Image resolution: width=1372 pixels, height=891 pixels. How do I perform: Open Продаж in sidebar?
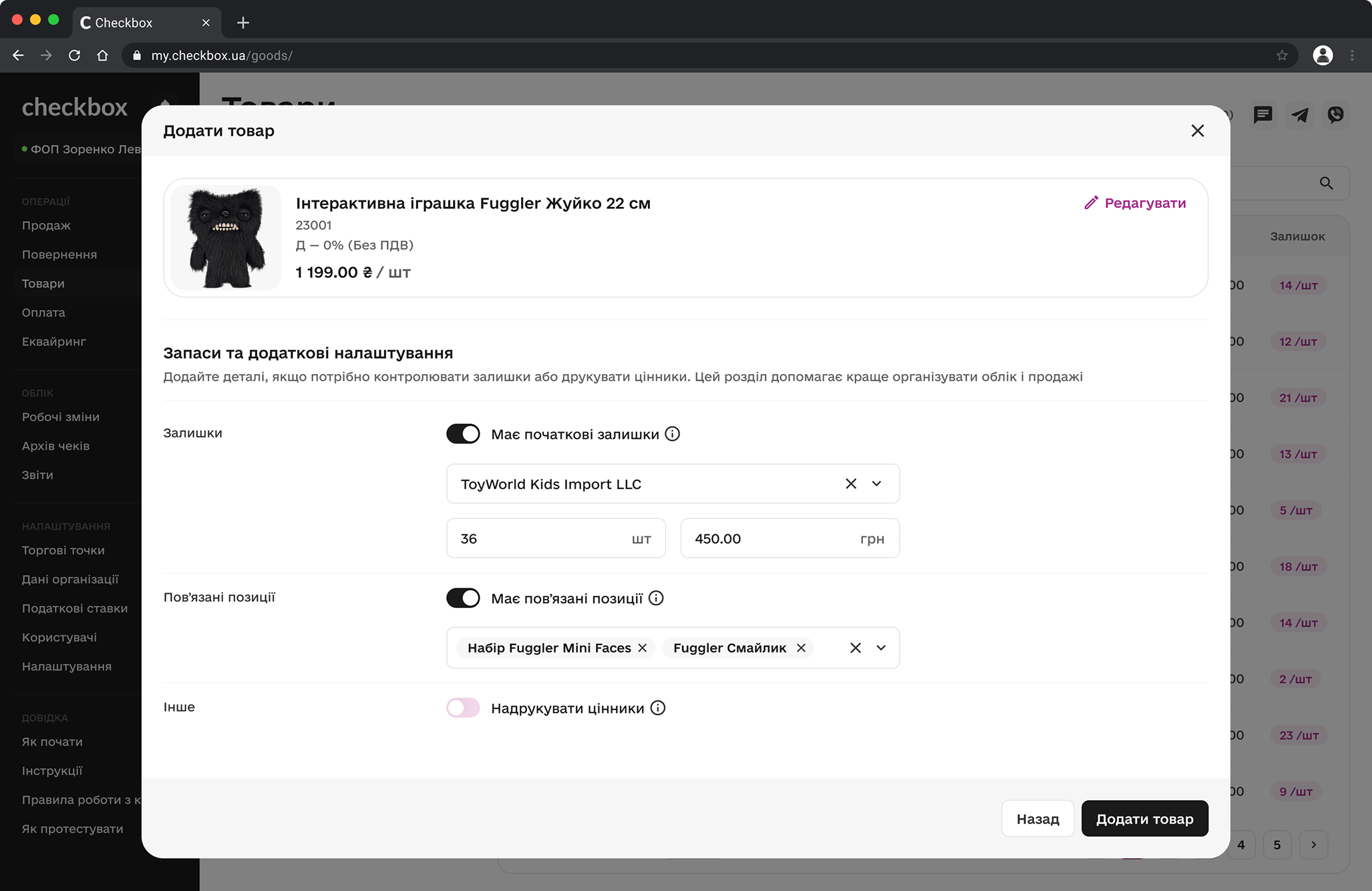point(46,226)
